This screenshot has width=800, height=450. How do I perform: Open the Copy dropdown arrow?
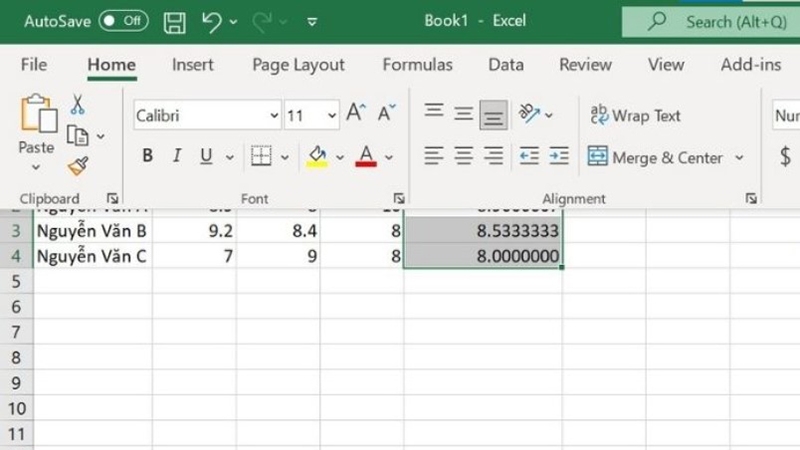tap(101, 136)
